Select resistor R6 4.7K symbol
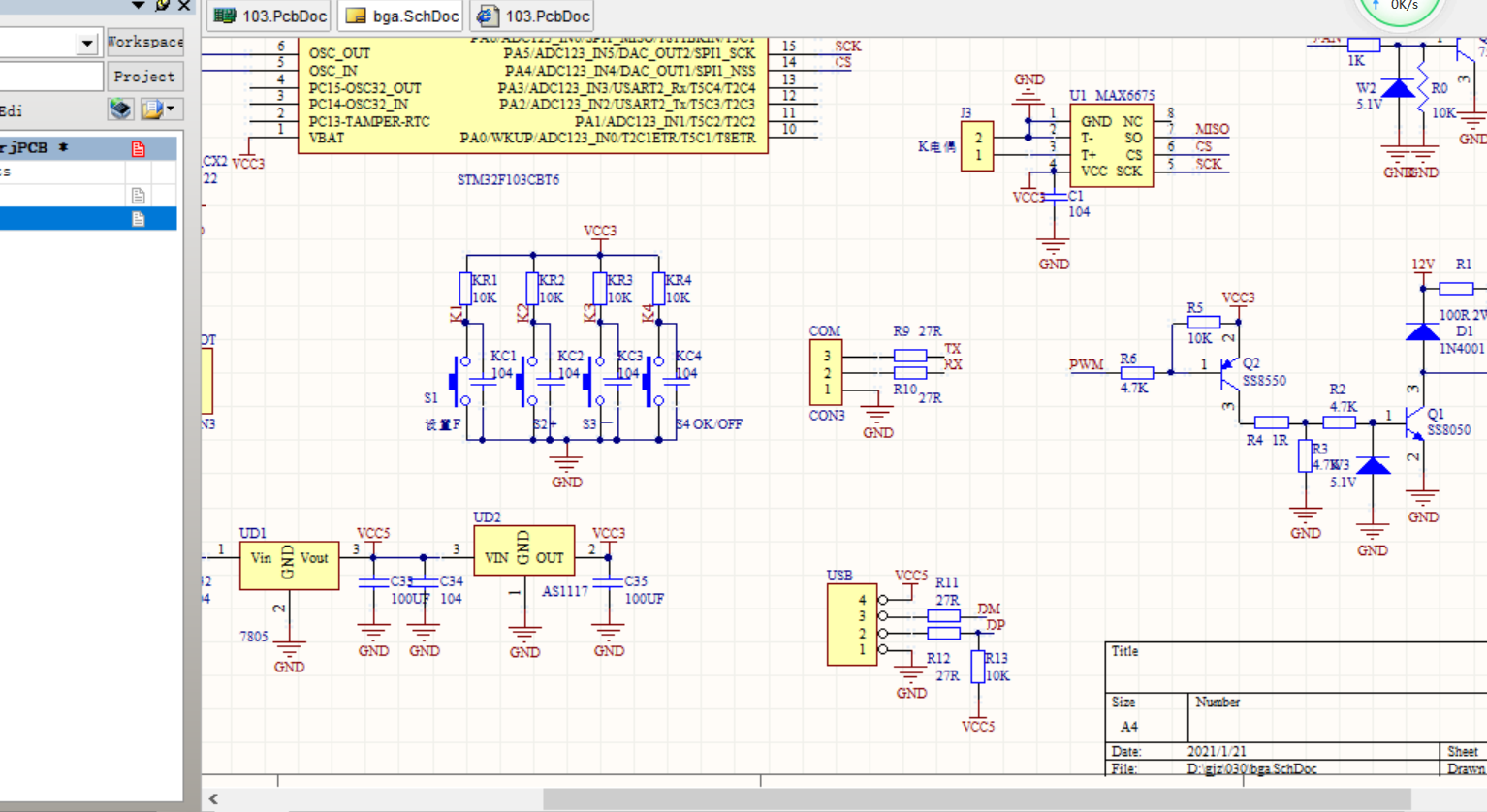 tap(1136, 372)
